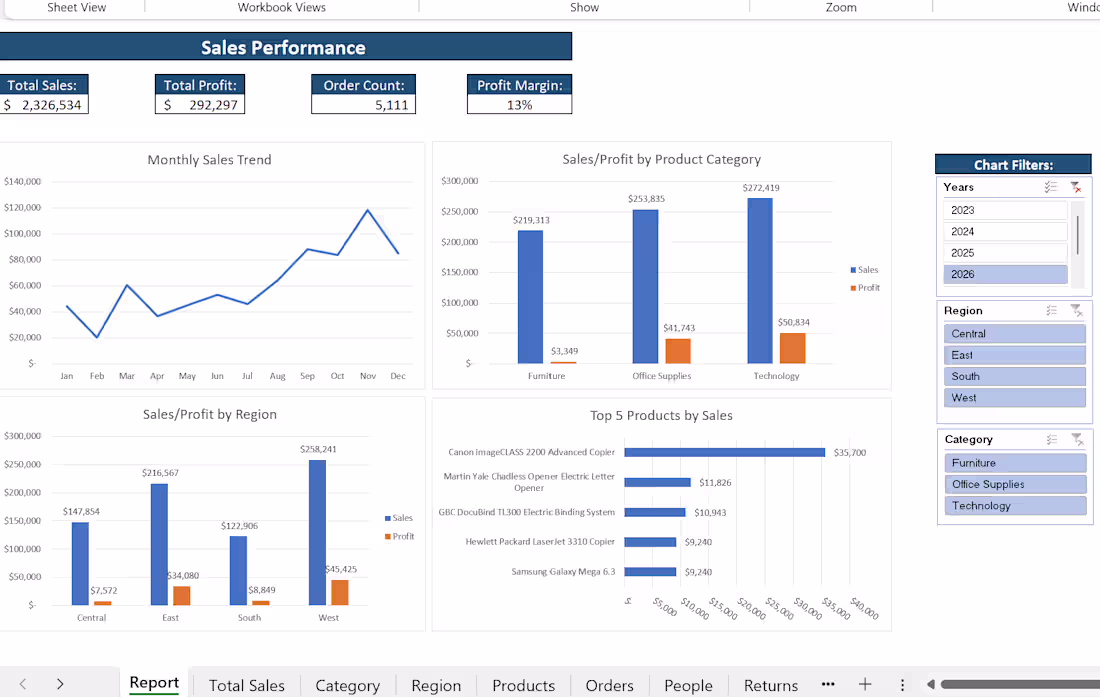Click the Sheet View ribbon group label
The width and height of the screenshot is (1100, 697).
(76, 7)
